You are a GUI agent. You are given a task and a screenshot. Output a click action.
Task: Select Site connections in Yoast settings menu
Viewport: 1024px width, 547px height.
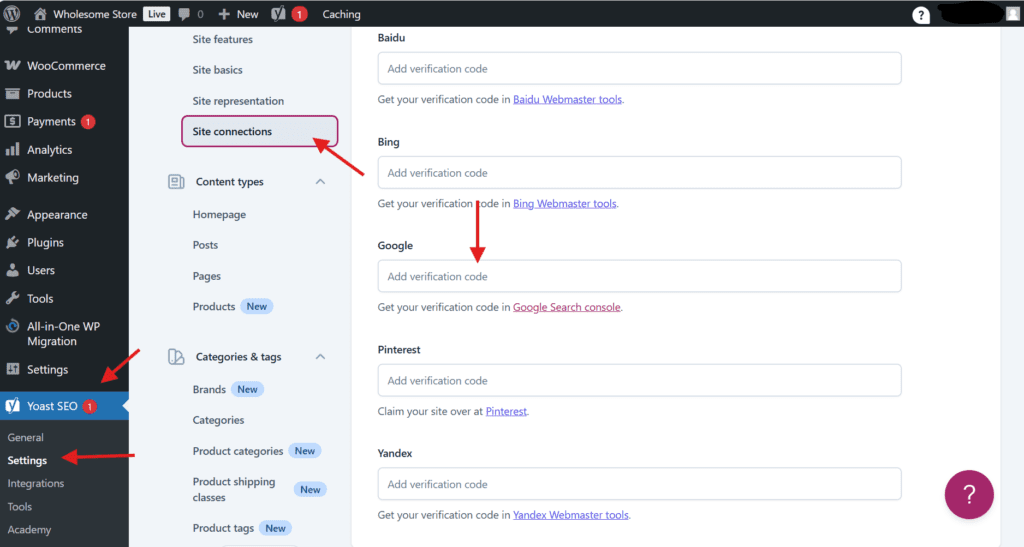[x=259, y=131]
